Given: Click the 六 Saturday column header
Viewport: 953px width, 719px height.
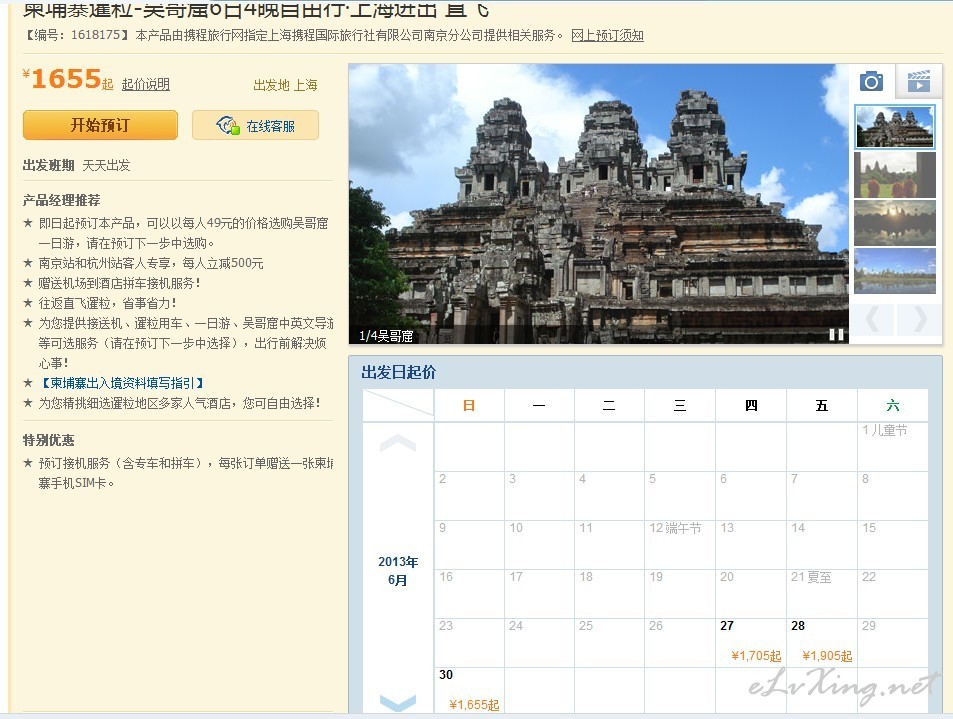Looking at the screenshot, I should coord(892,405).
